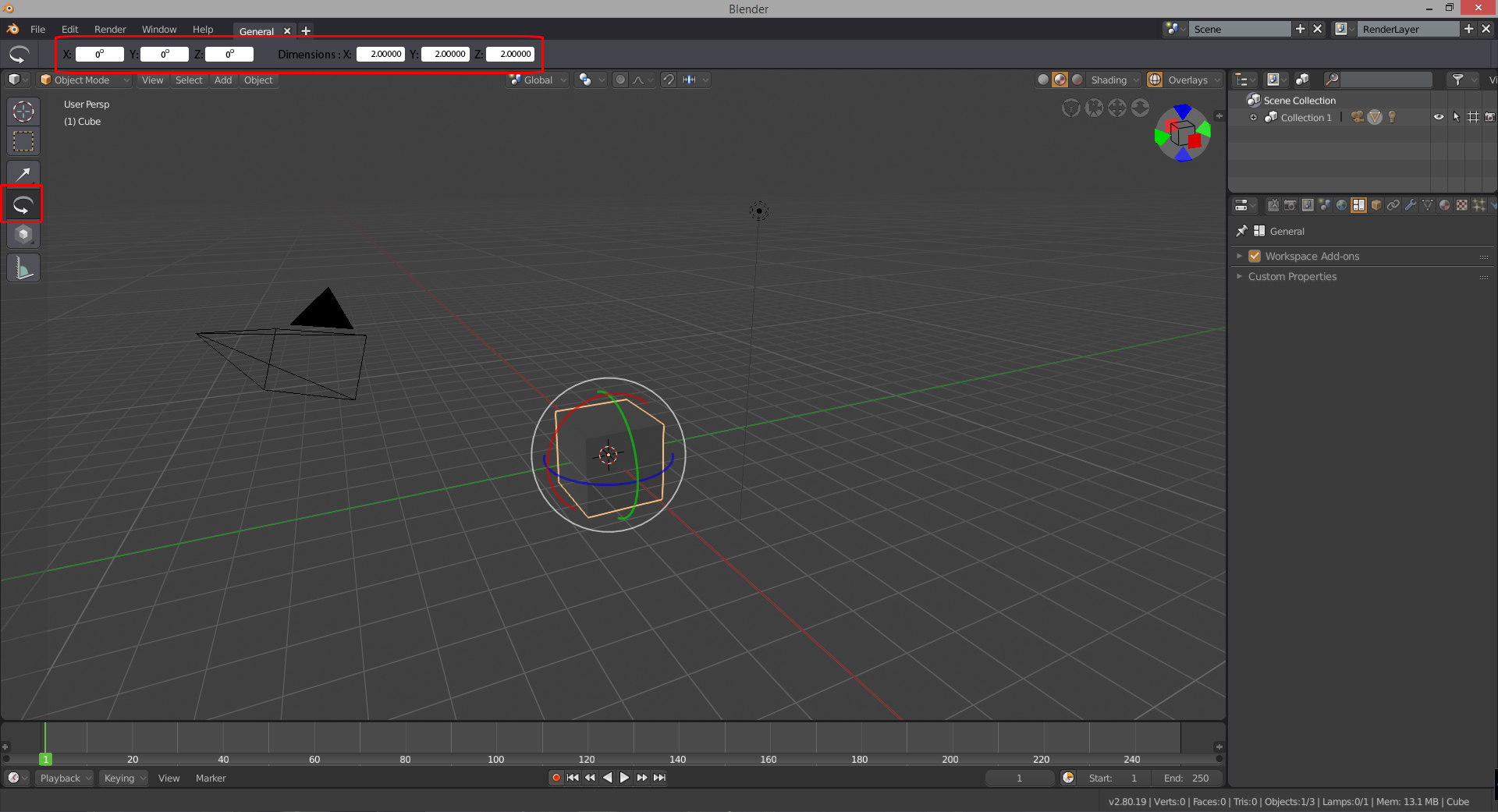Screen dimensions: 1498x812
Task: Select the Measure ruler tool
Action: point(23,268)
